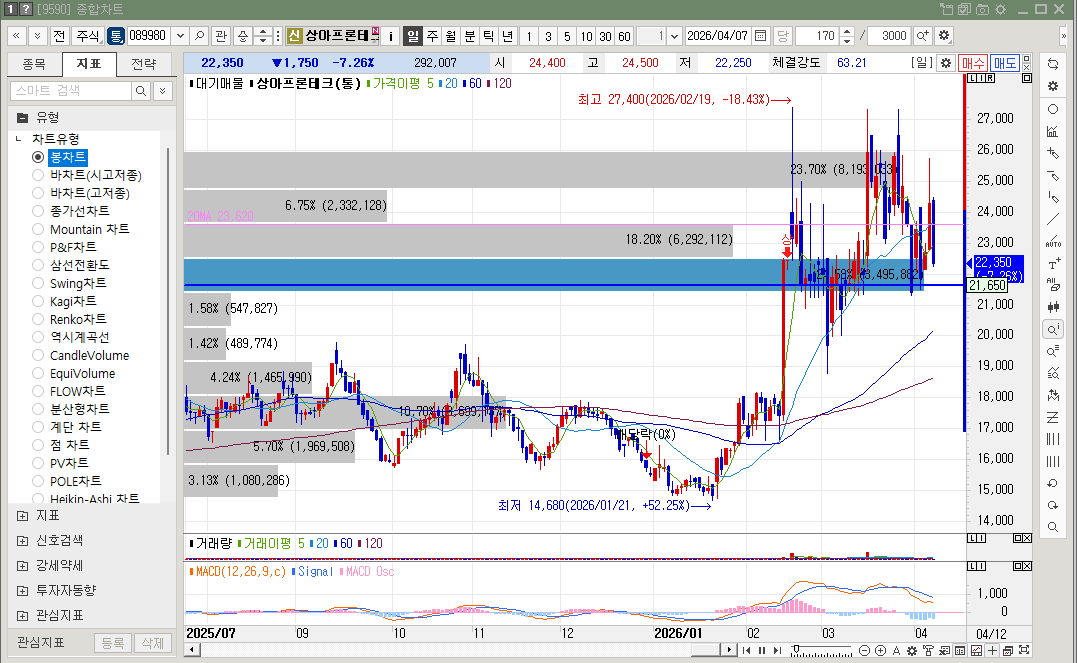1077x663 pixels.
Task: Click the smart search magnifier in left panel
Action: click(141, 91)
